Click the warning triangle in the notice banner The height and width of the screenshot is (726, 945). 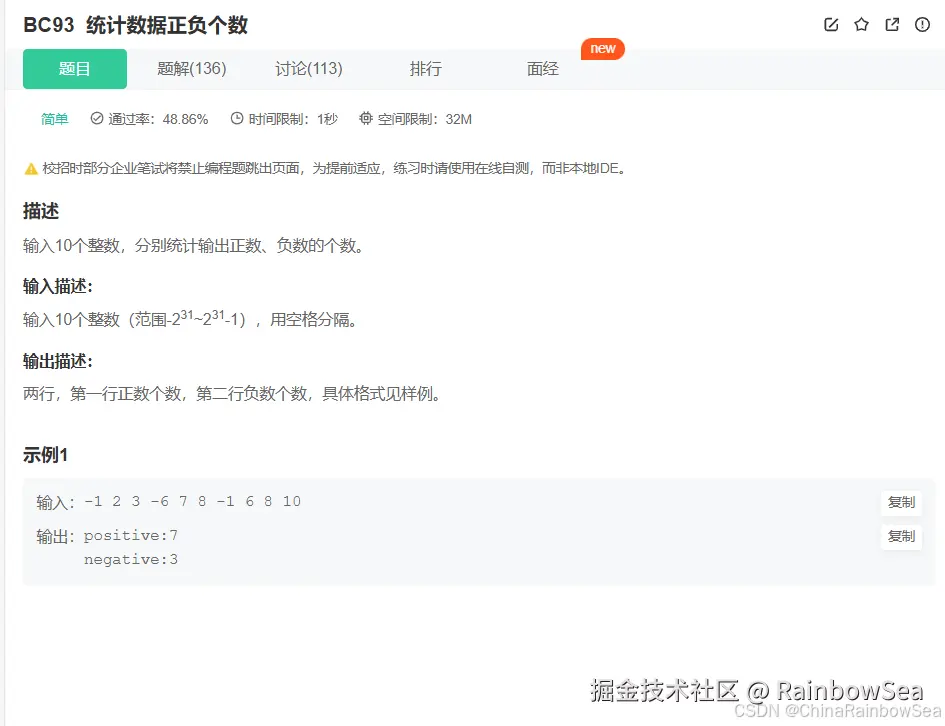click(31, 167)
